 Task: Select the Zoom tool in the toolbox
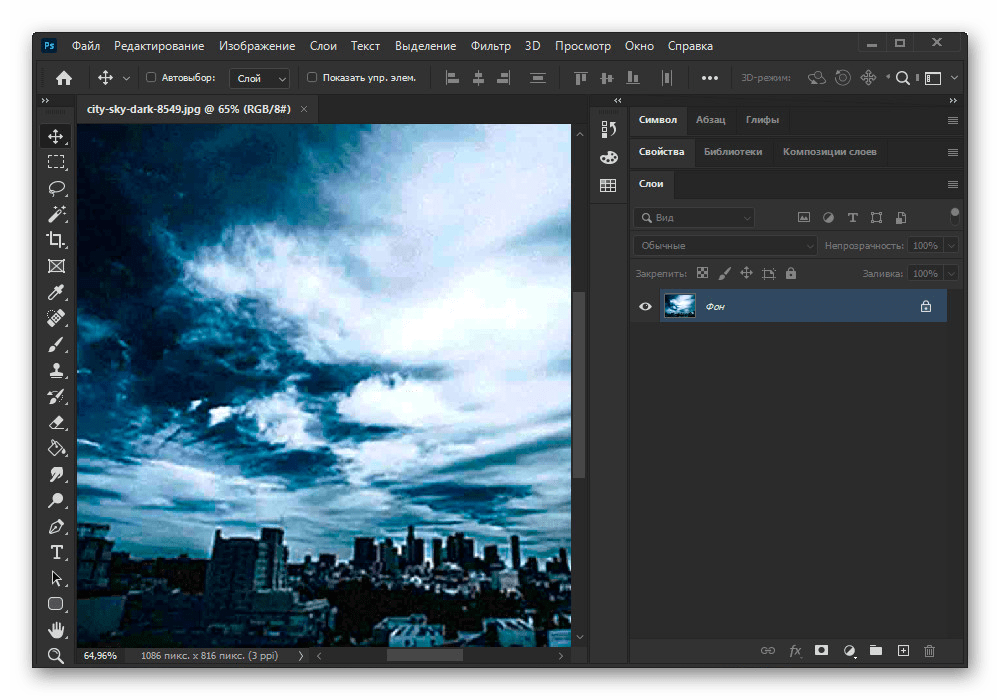point(56,655)
